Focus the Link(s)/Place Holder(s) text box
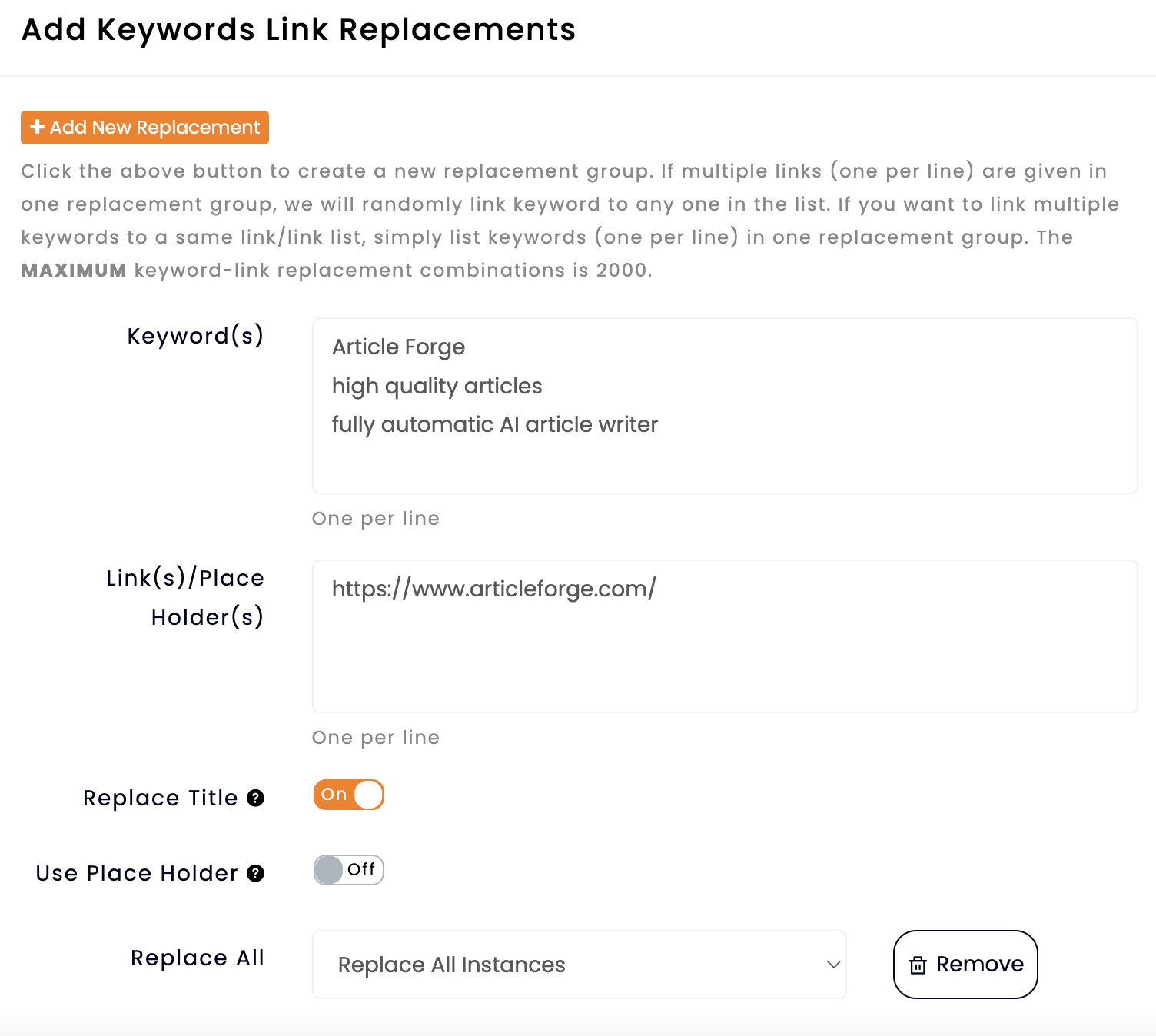This screenshot has width=1156, height=1036. pos(724,653)
